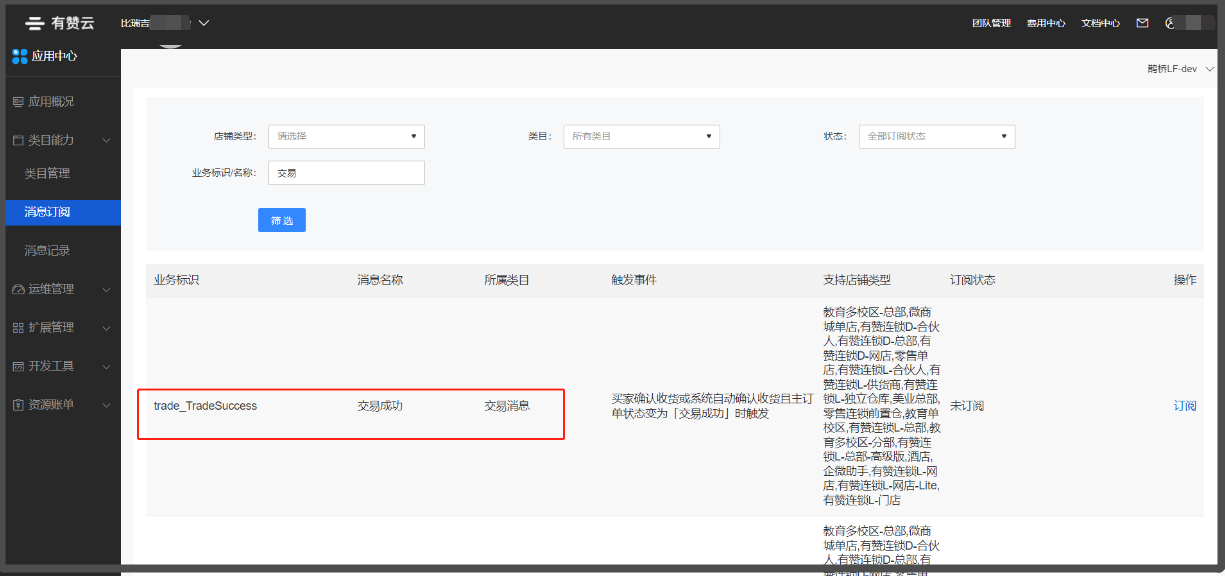Select trade_TradeSuccess cell text

pyautogui.click(x=205, y=406)
